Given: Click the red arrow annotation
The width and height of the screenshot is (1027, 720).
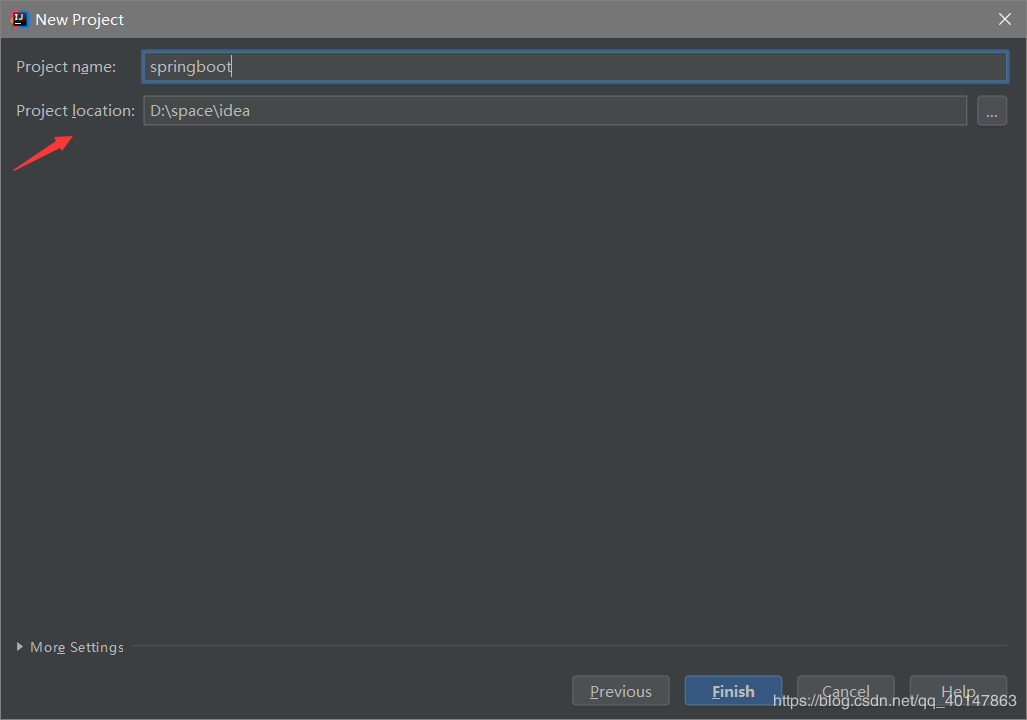Looking at the screenshot, I should (44, 154).
